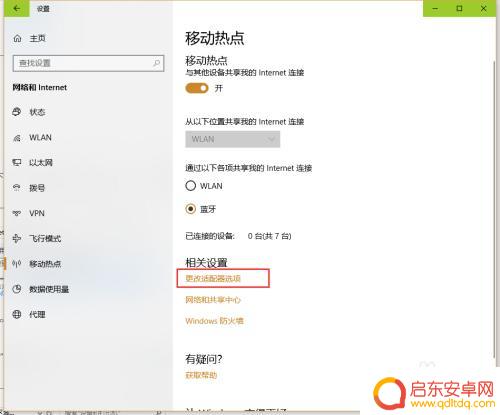The height and width of the screenshot is (415, 500).
Task: Click the 移动热点 hotspot signal icon
Action: point(17,264)
